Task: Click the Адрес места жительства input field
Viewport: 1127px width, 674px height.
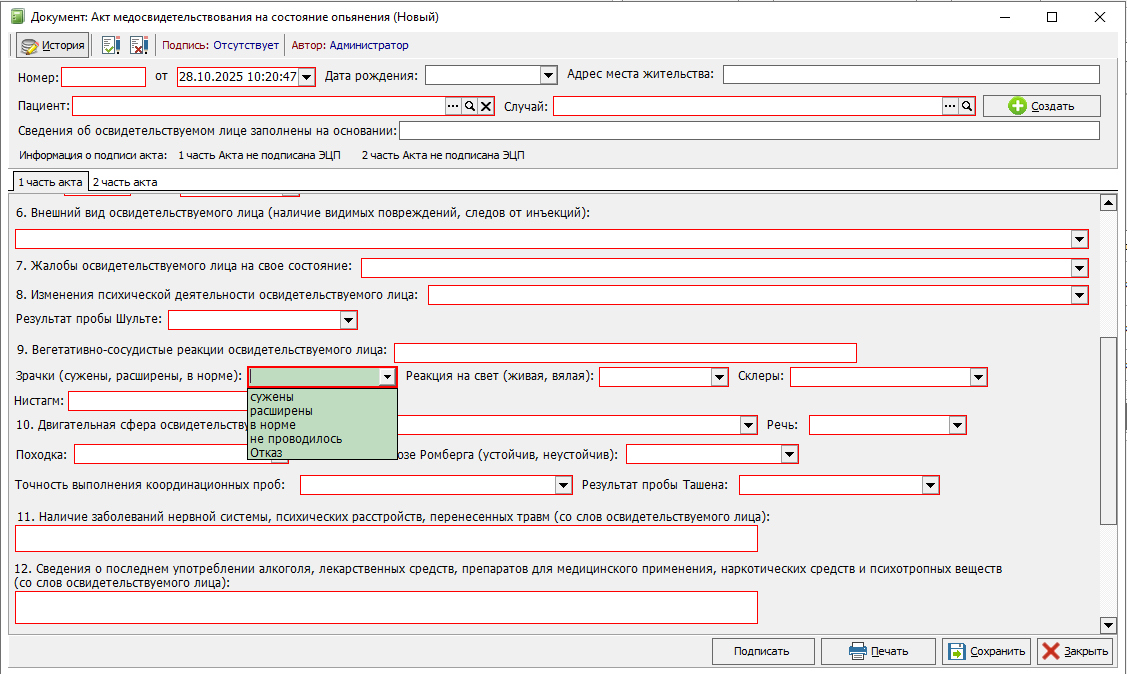Action: pyautogui.click(x=910, y=75)
